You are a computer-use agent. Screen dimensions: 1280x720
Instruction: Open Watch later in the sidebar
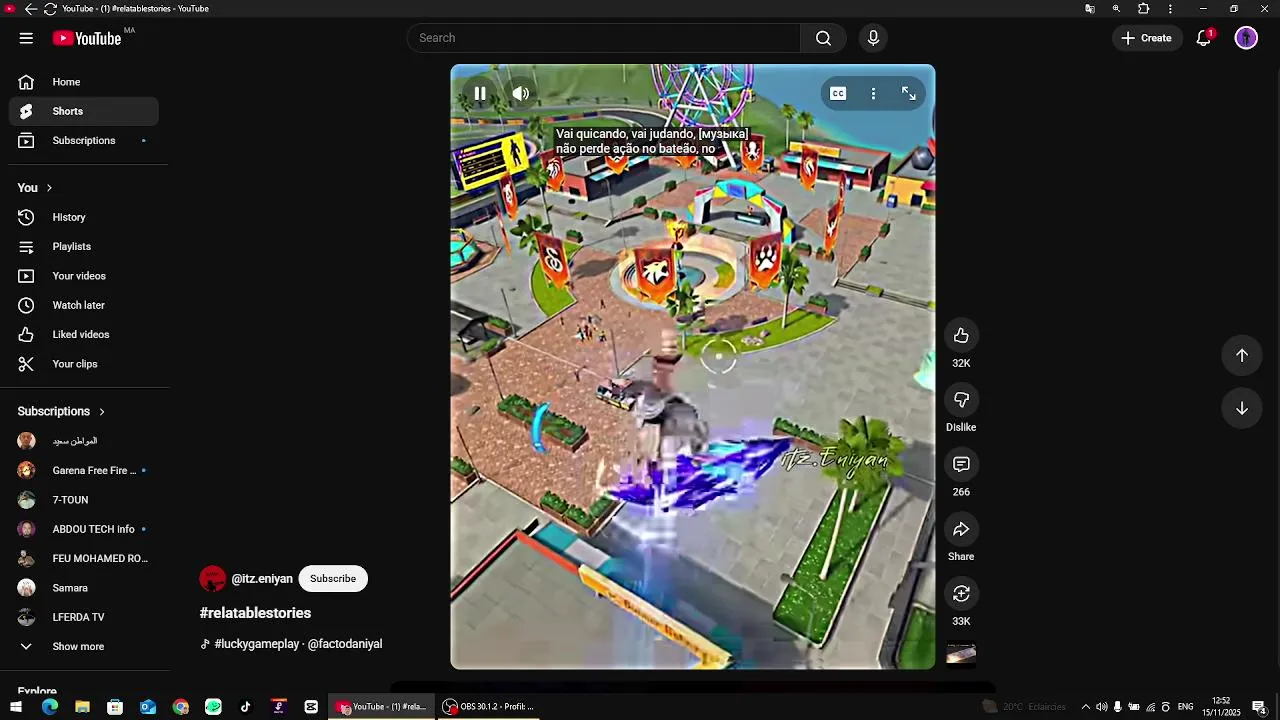(84, 305)
